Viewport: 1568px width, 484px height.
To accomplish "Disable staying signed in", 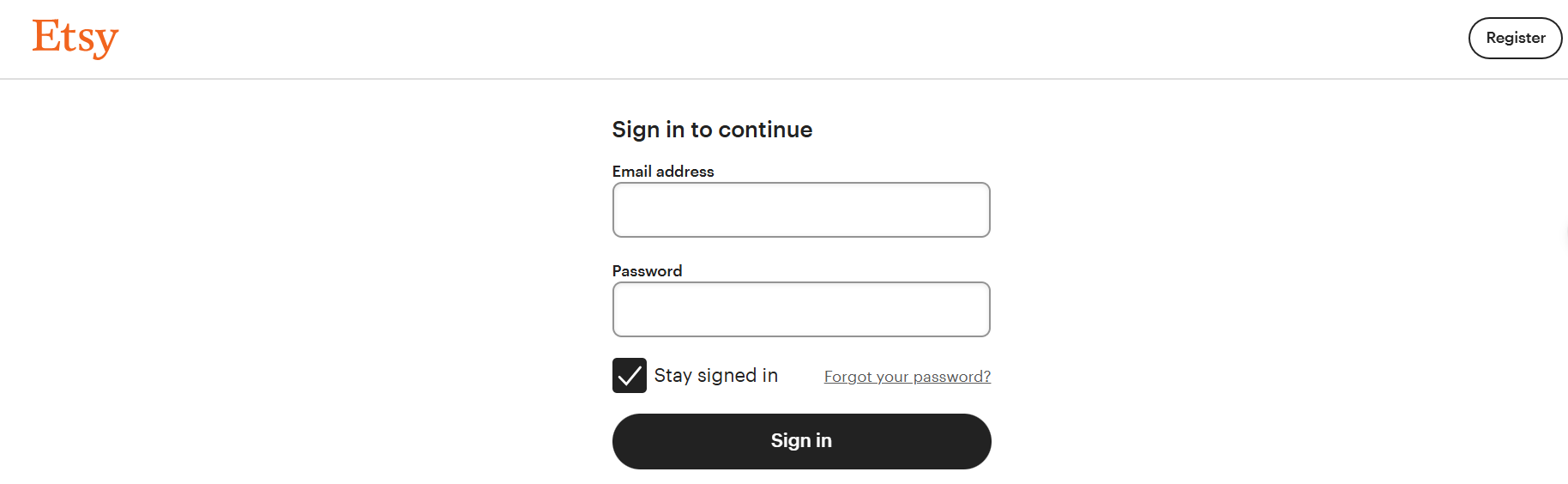I will point(630,376).
